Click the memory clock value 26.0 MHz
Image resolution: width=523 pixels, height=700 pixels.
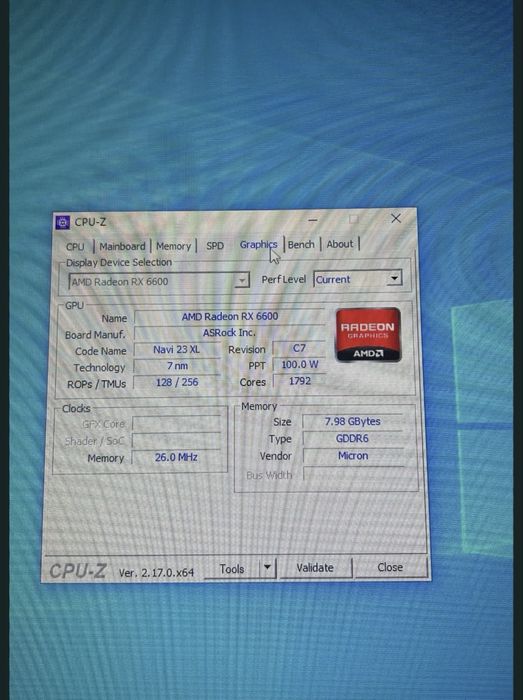point(176,457)
